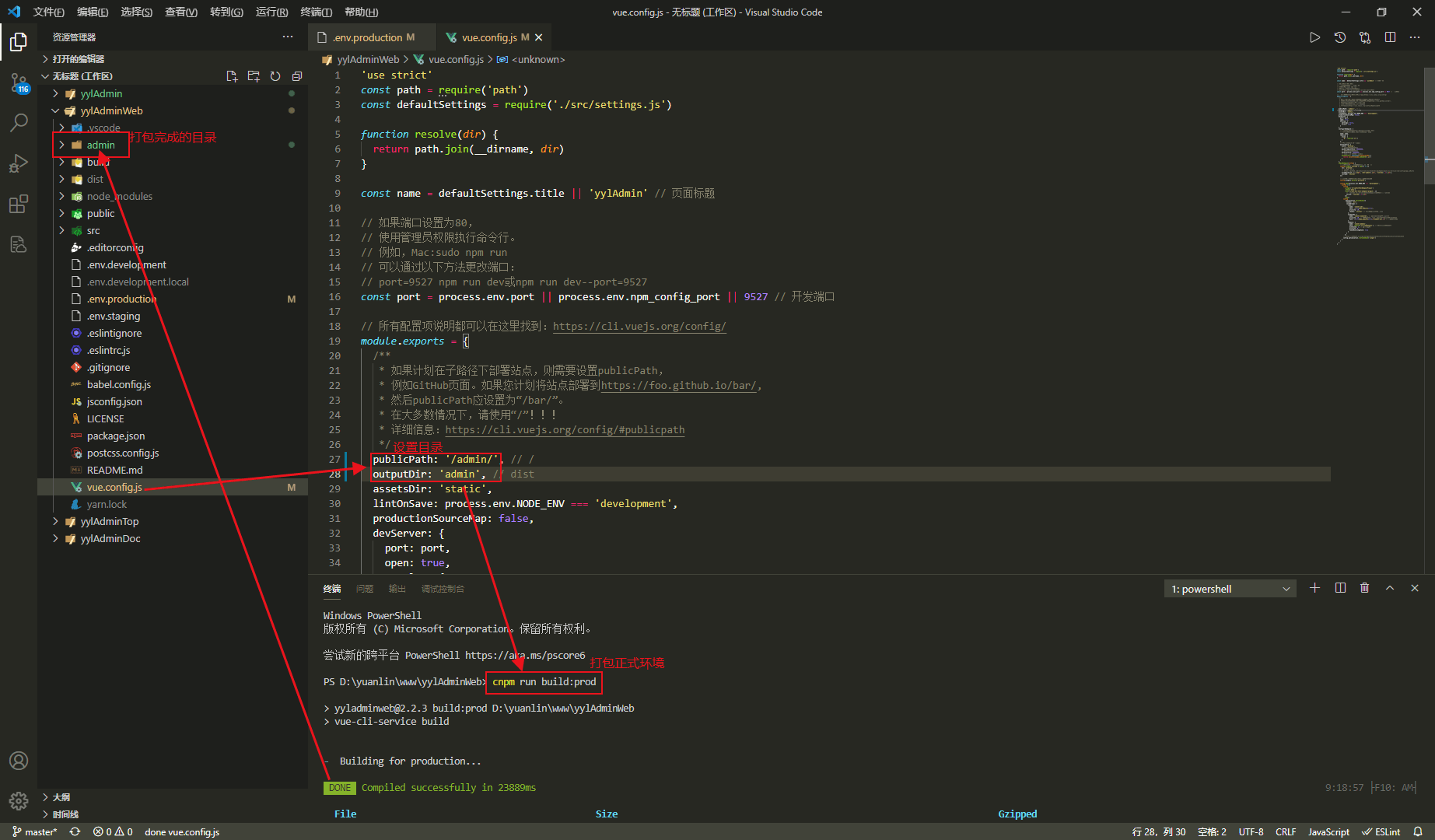Refresh the explorer file tree
Image resolution: width=1435 pixels, height=840 pixels.
[275, 76]
